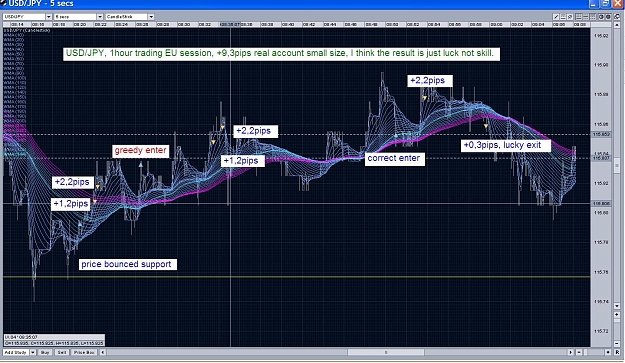Screen dimensions: 625x363
Task: Click the middle dashed-line grid style icon
Action: pos(586,17)
